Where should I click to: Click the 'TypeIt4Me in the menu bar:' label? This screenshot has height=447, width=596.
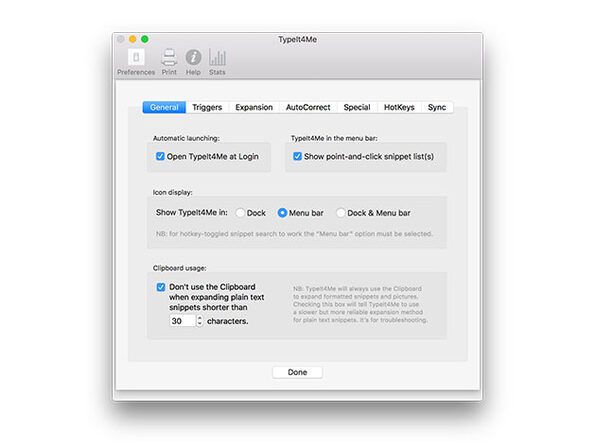(x=334, y=138)
